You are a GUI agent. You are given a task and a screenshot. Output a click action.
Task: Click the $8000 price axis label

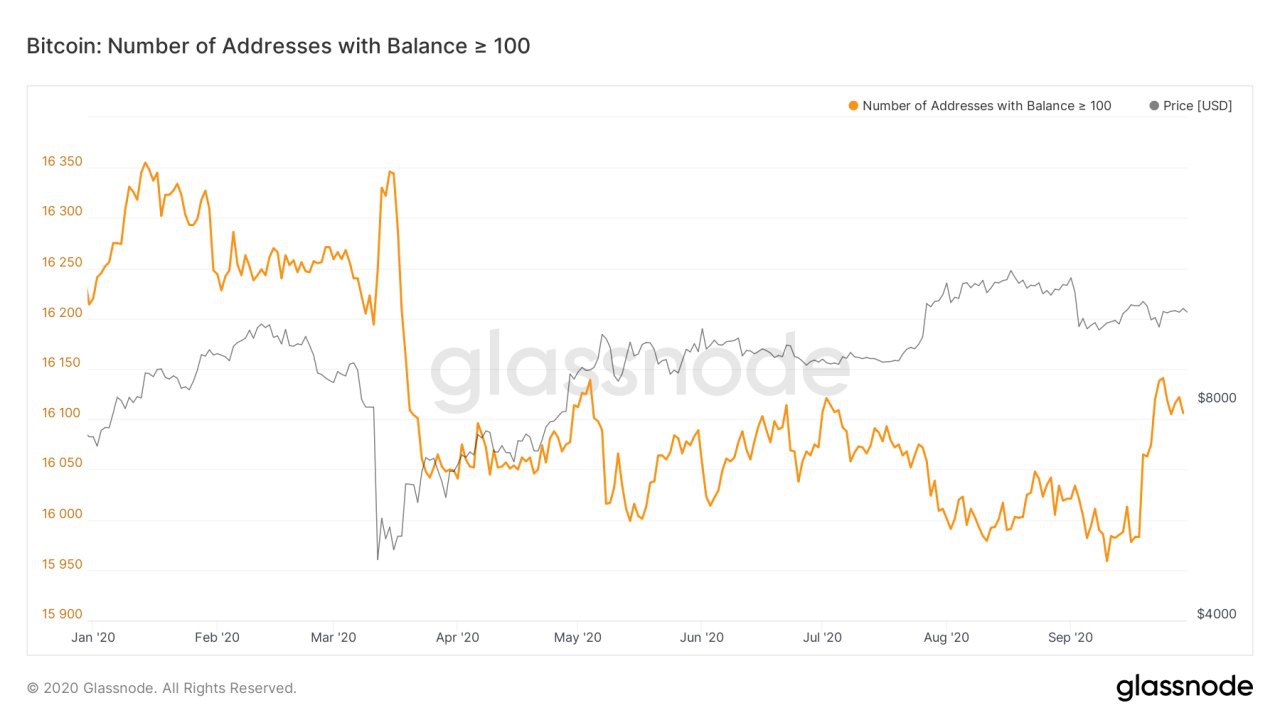tap(1217, 398)
